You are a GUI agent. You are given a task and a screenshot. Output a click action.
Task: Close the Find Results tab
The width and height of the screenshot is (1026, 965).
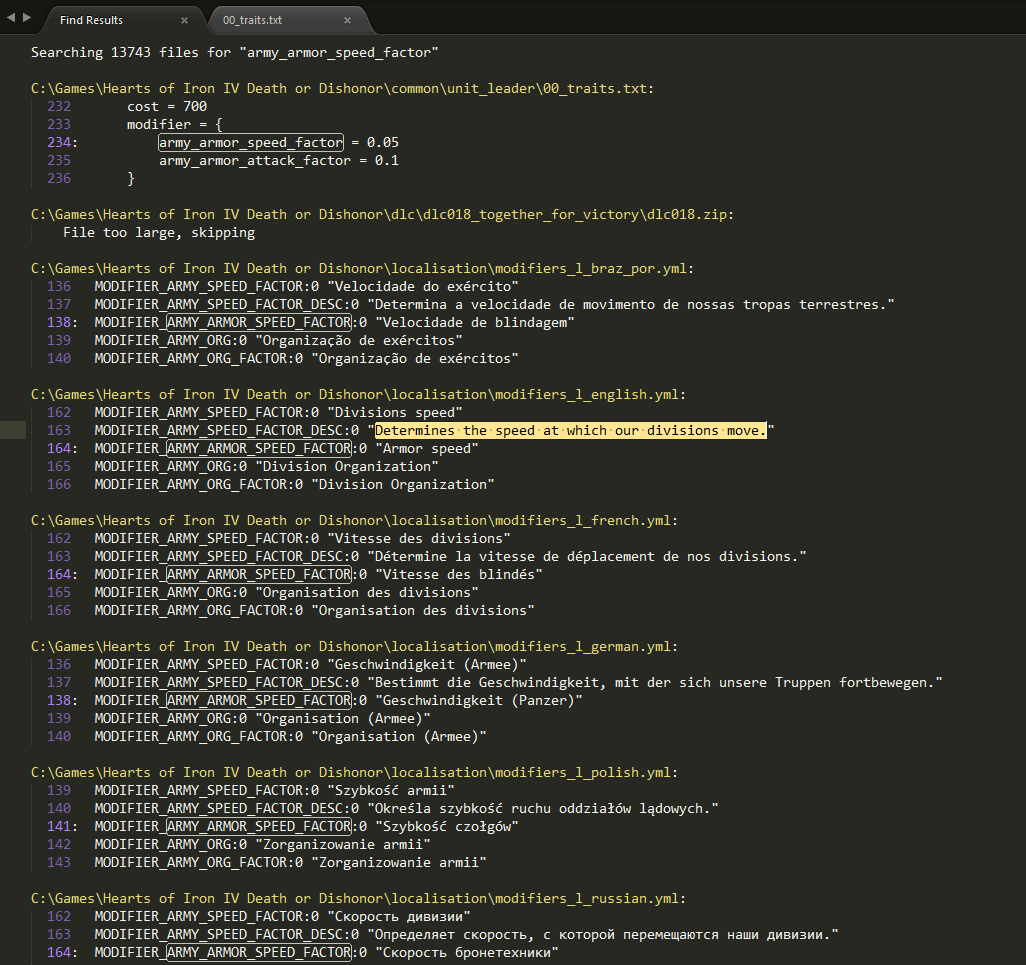point(184,20)
